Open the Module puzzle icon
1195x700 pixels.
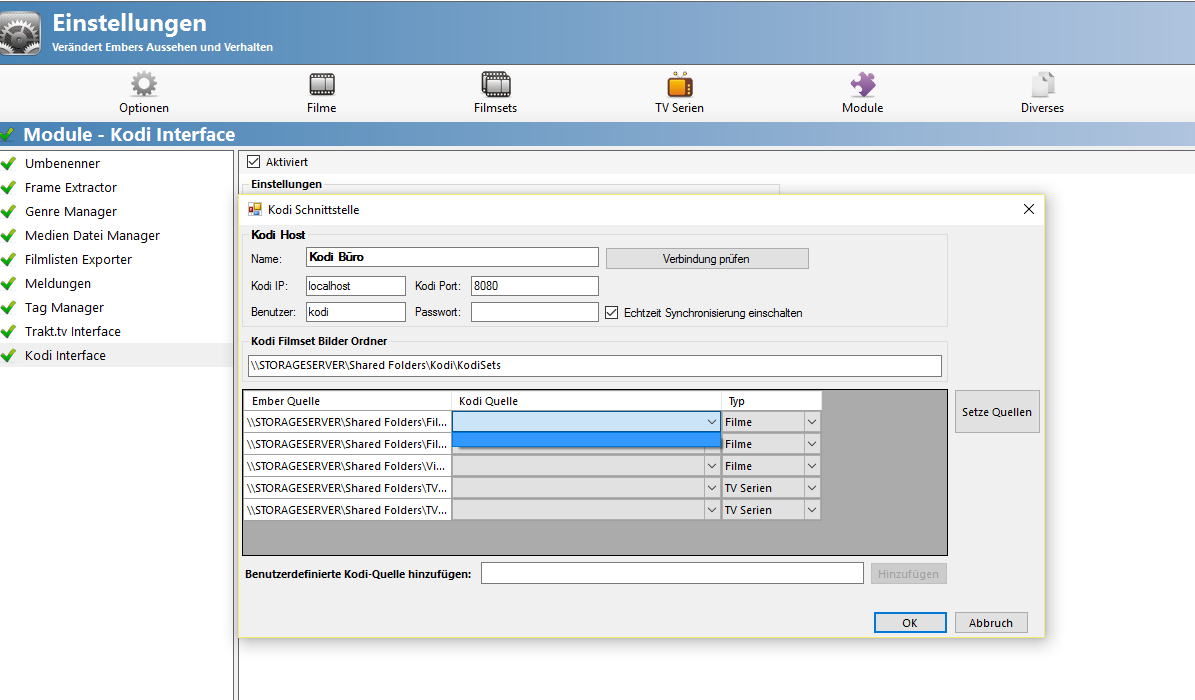[x=863, y=84]
